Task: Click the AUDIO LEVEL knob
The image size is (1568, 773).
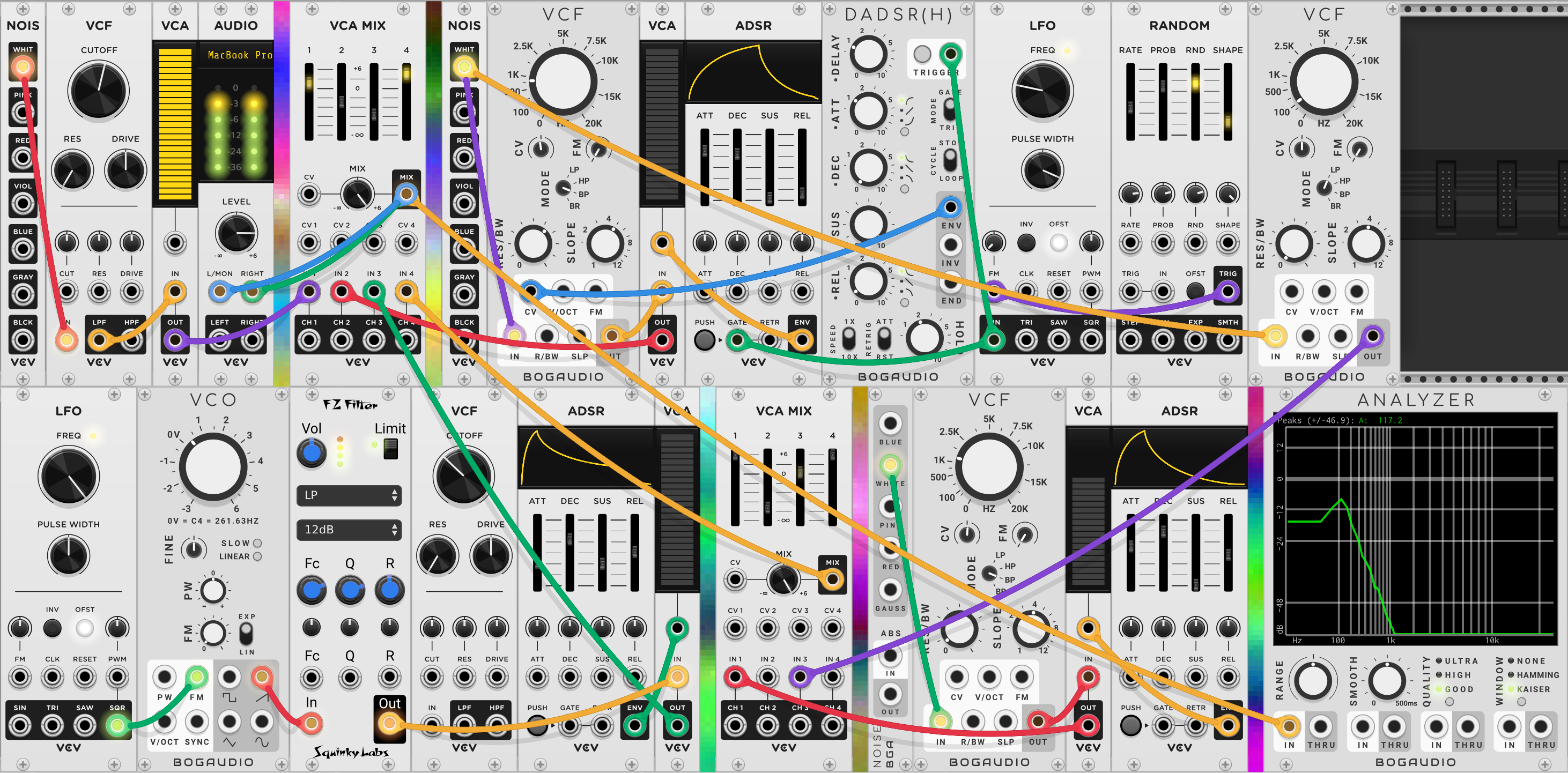Action: coord(236,233)
